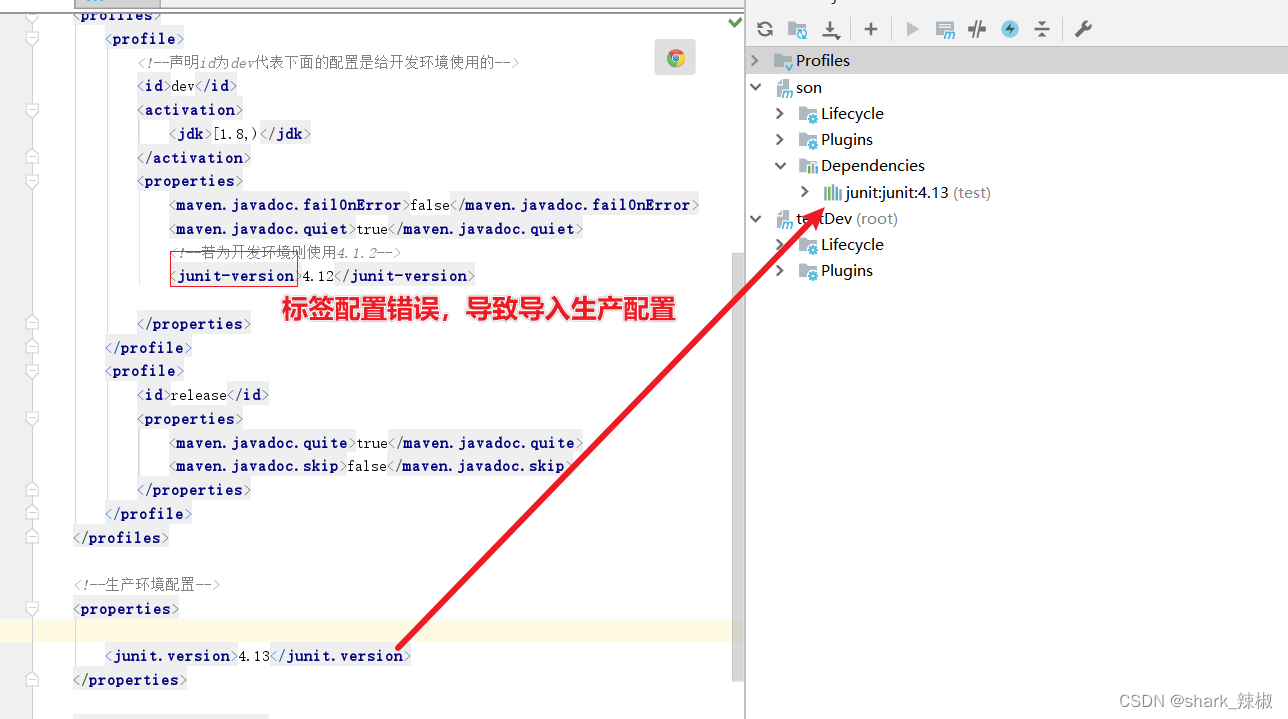Click the Download Sources icon
The height and width of the screenshot is (719, 1288).
[x=830, y=29]
